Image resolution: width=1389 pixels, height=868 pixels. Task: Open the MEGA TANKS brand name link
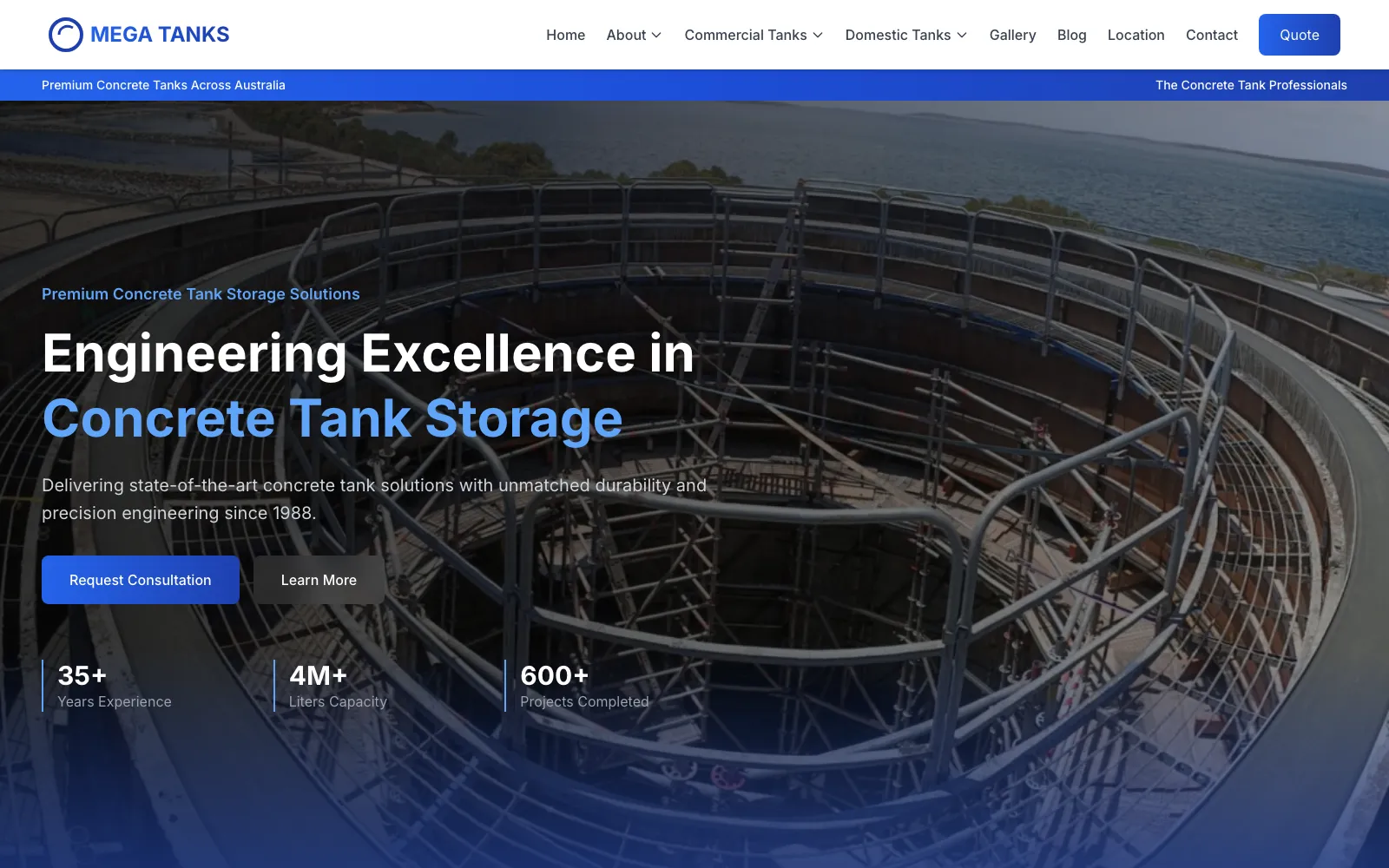[160, 35]
